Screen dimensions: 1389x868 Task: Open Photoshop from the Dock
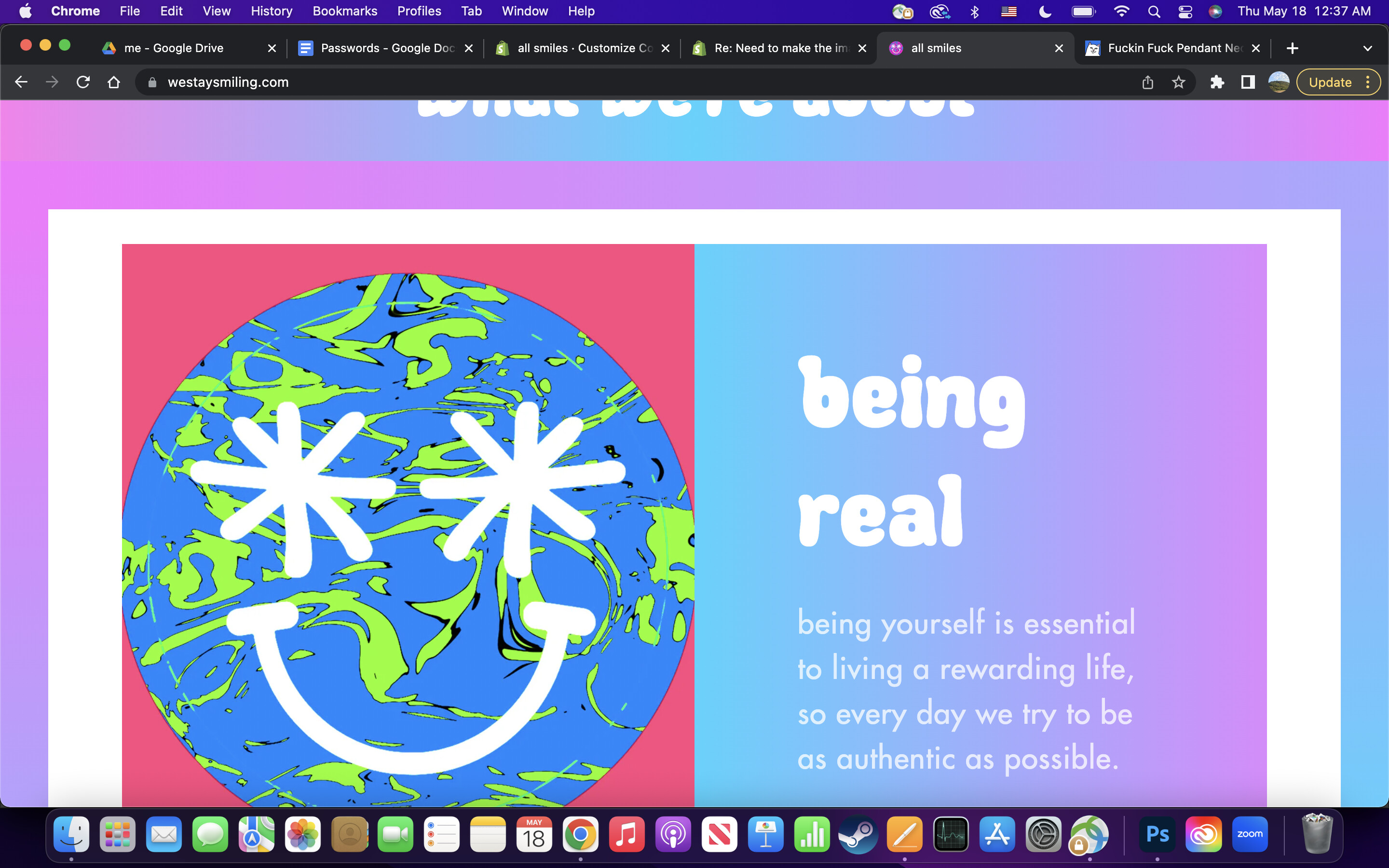click(1157, 834)
